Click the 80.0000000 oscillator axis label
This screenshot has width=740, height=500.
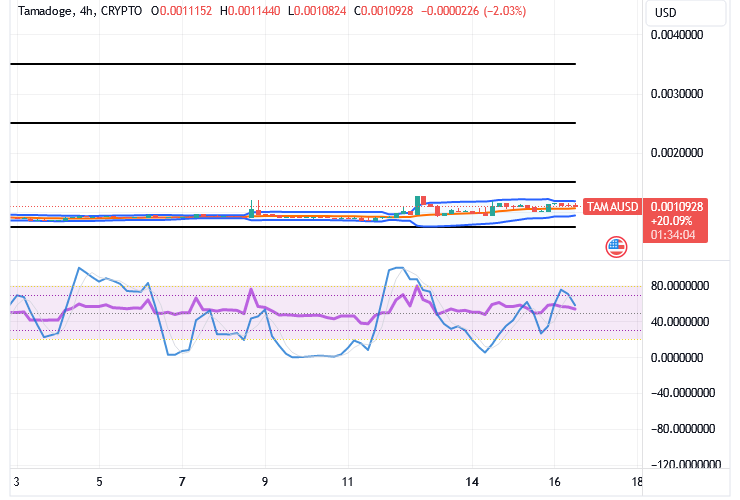point(680,286)
